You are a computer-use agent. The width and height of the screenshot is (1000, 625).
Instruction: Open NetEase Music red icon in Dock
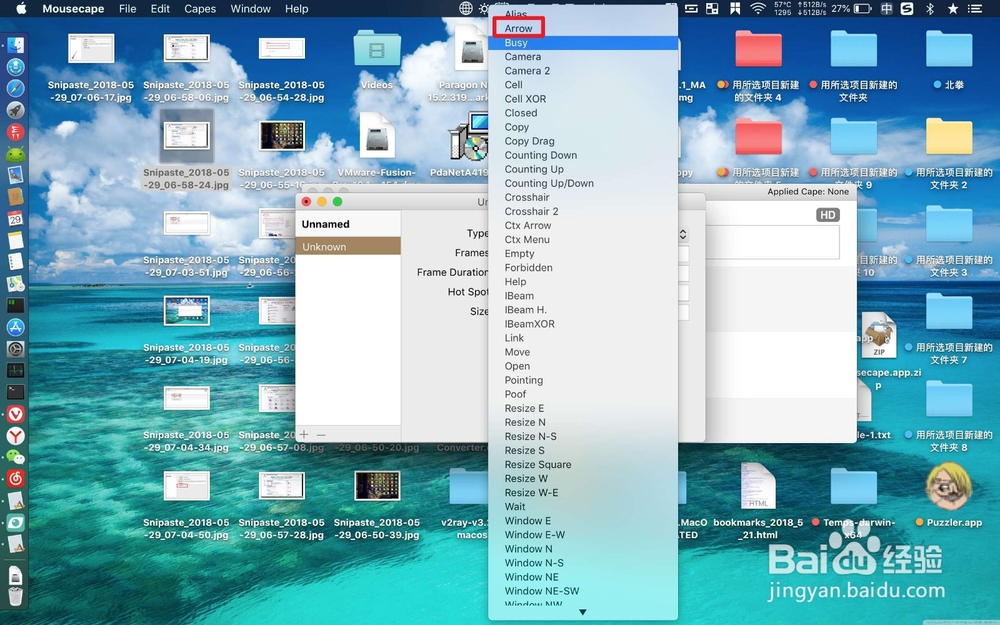tap(15, 479)
